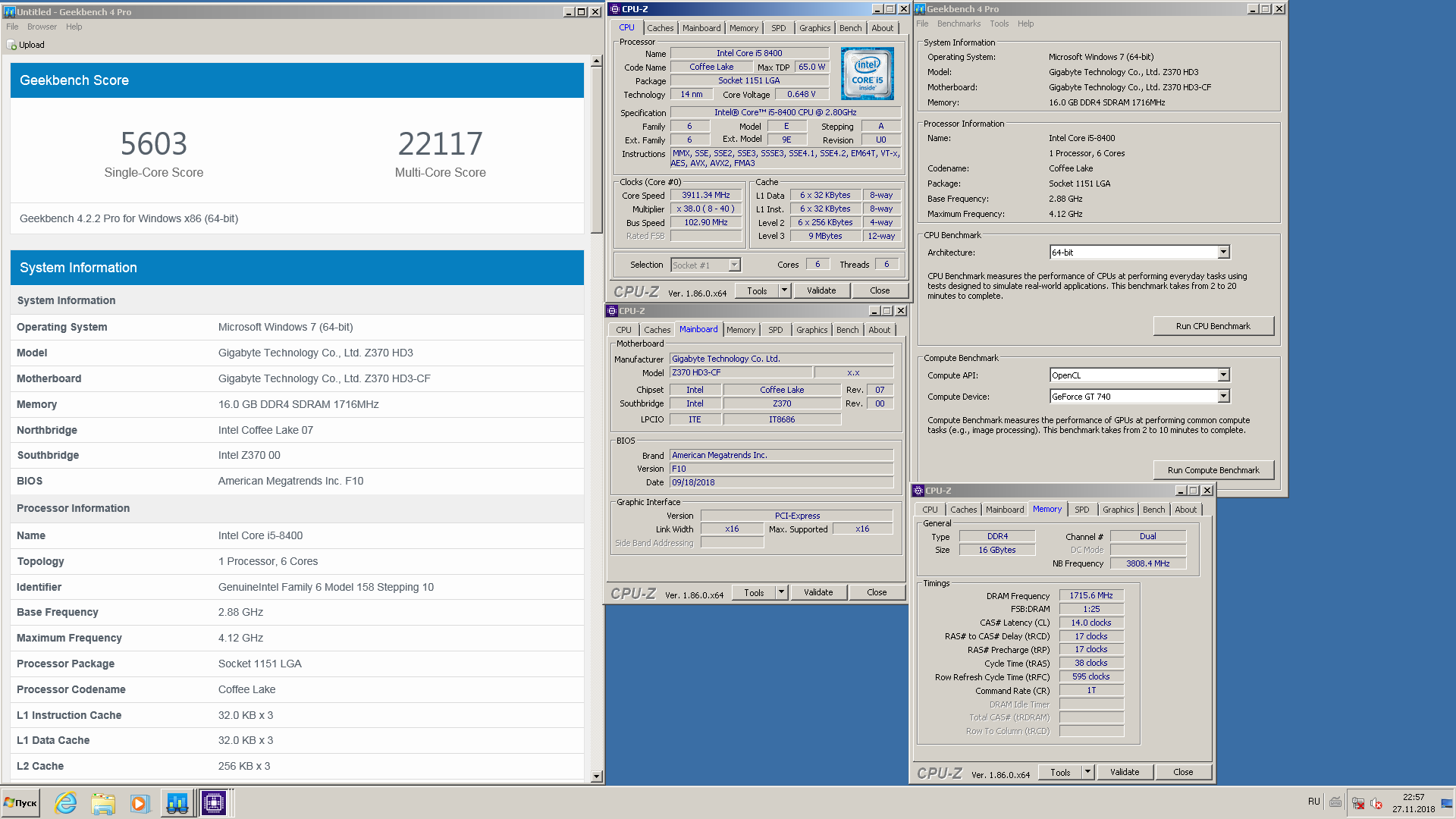Select SPD tab in the Memory CPU-Z window

coord(1082,510)
